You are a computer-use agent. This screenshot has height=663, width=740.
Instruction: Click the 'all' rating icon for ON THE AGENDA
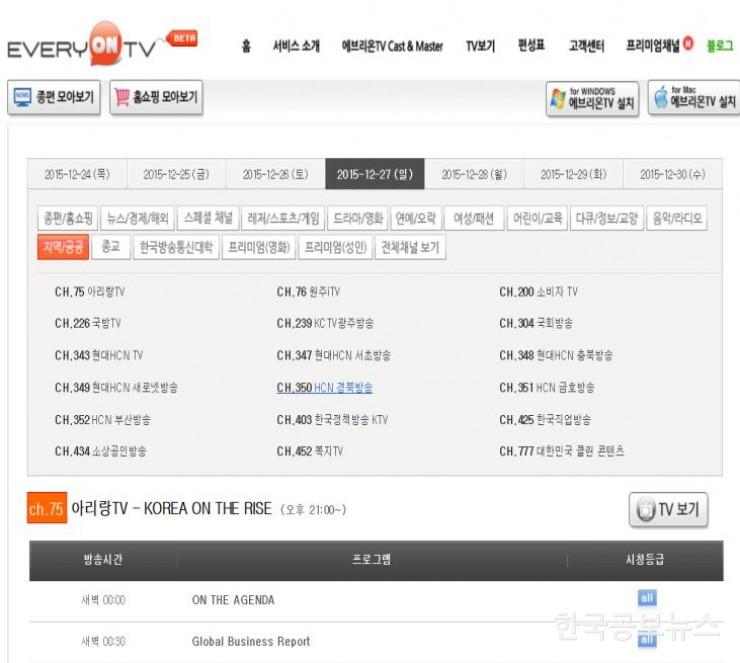[x=647, y=598]
